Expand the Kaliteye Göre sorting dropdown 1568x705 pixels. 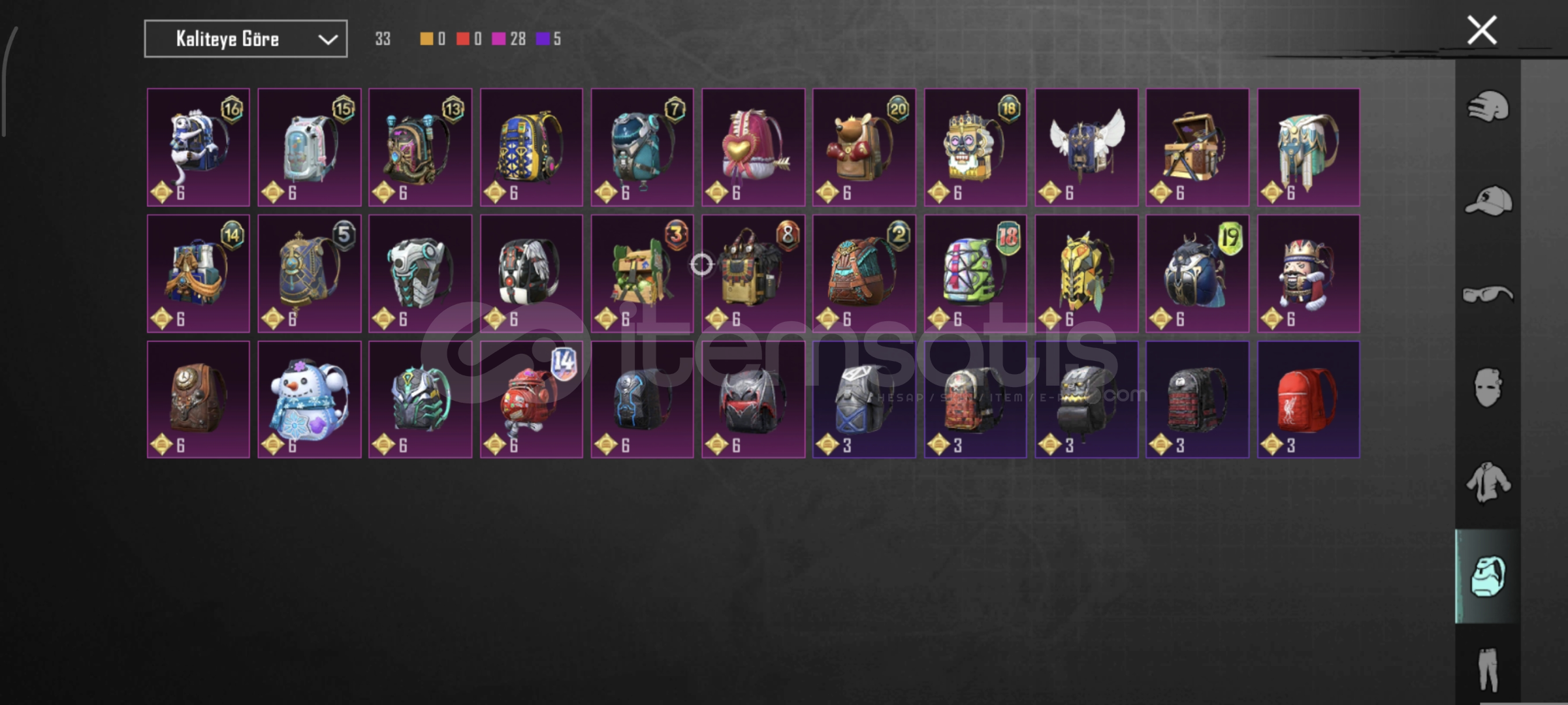pos(246,39)
